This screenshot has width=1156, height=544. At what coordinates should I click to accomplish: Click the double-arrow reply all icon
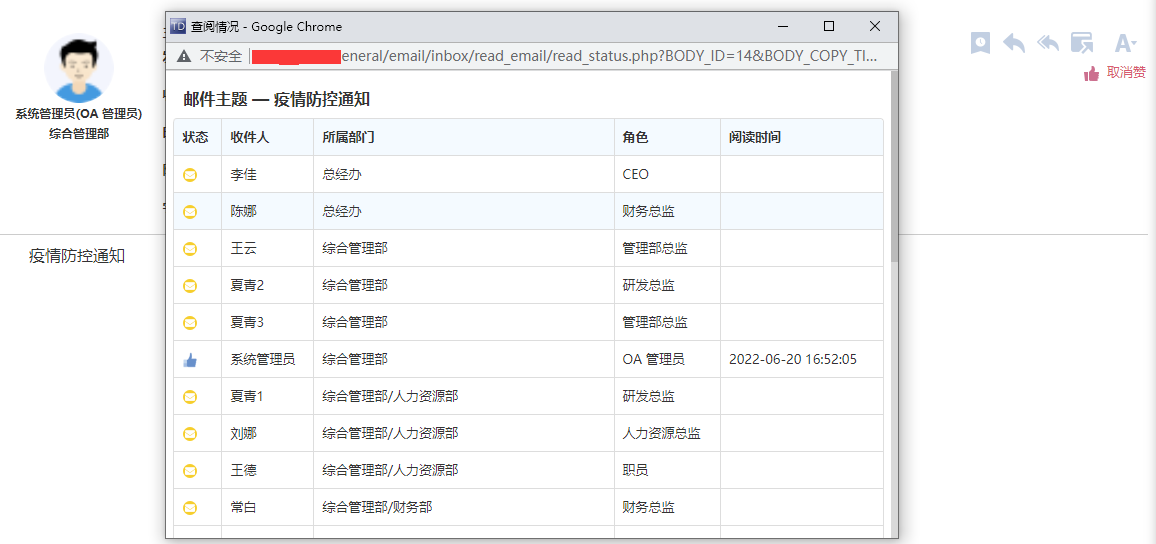(x=1048, y=43)
